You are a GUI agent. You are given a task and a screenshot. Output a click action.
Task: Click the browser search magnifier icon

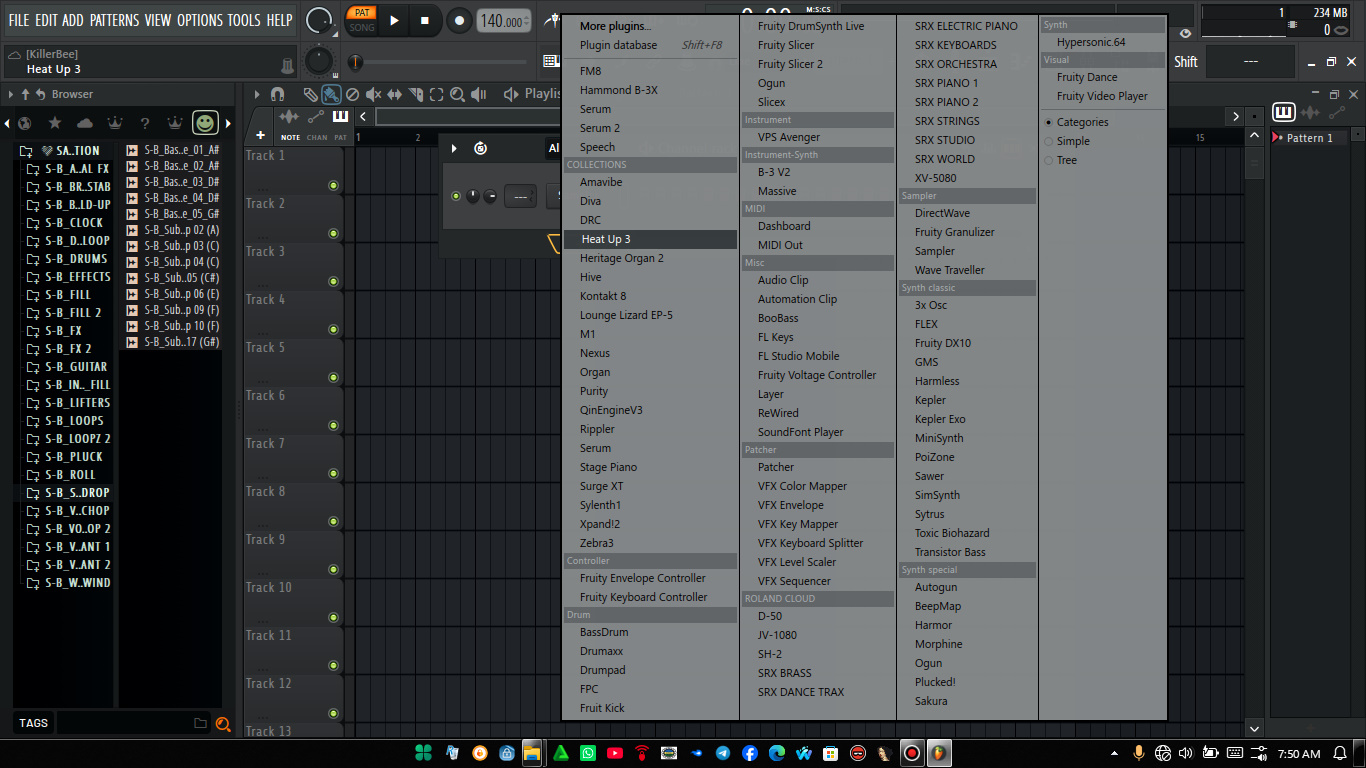(x=223, y=723)
